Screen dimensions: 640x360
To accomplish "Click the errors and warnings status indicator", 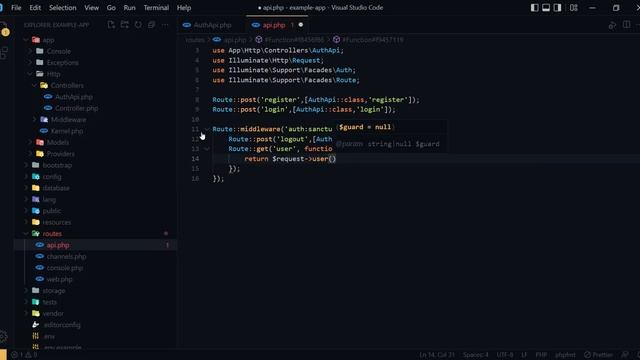I will point(24,355).
